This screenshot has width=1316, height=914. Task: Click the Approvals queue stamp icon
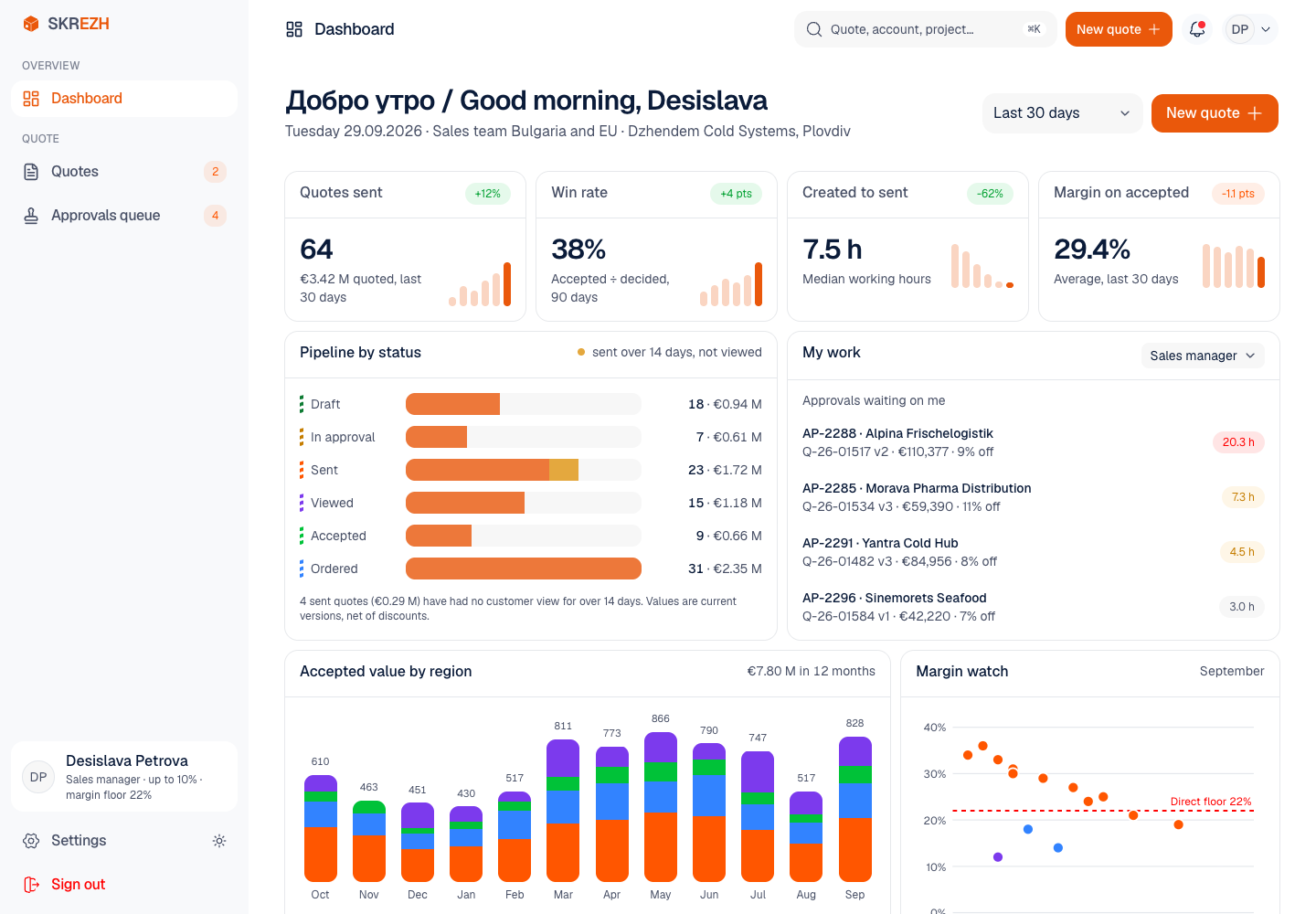[31, 216]
